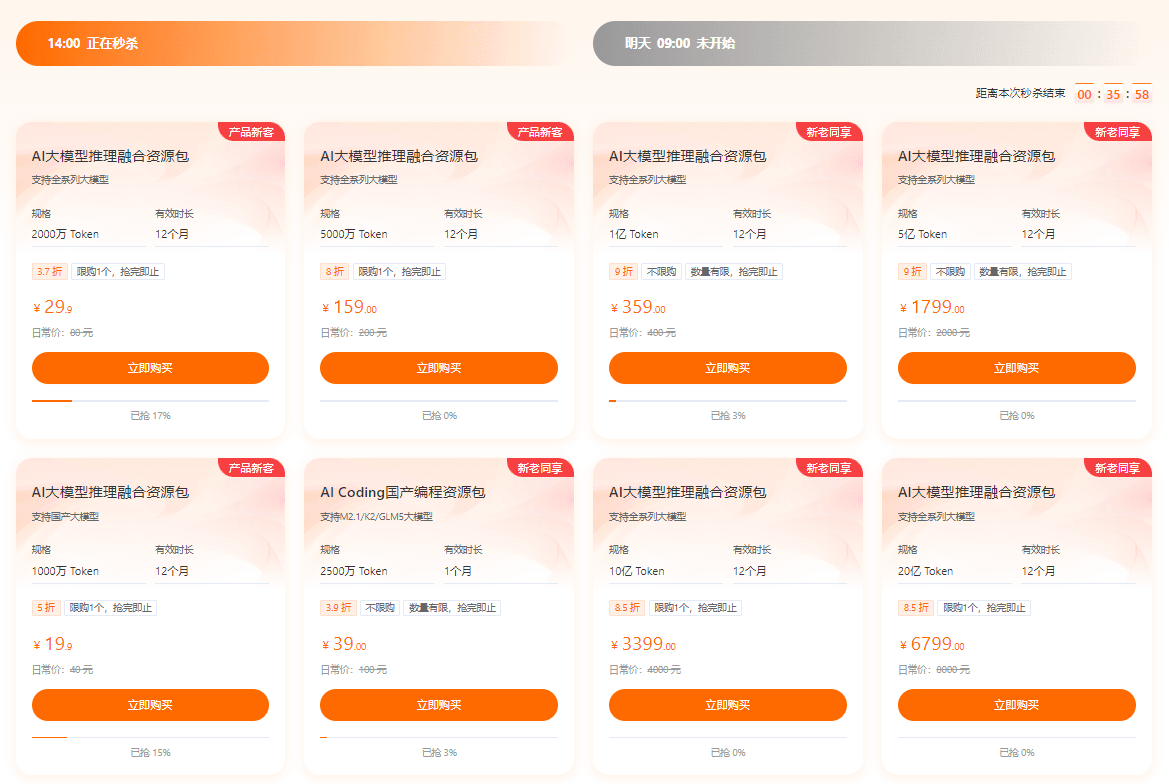The height and width of the screenshot is (784, 1169).
Task: Click 立即购买 for the 5000万 Token package
Action: [438, 368]
